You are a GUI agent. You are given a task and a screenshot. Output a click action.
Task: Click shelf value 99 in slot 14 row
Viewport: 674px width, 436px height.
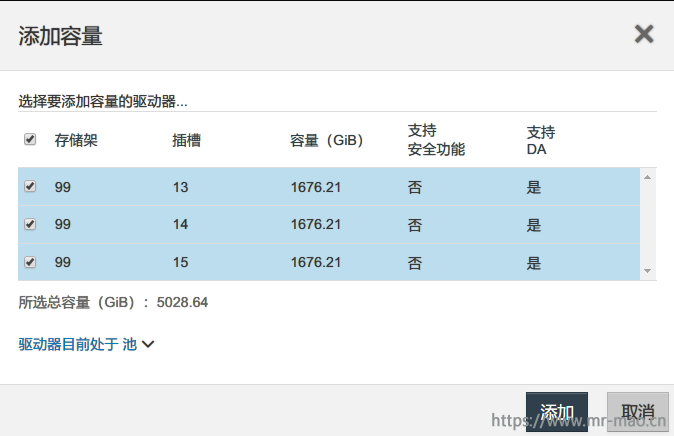pos(62,224)
